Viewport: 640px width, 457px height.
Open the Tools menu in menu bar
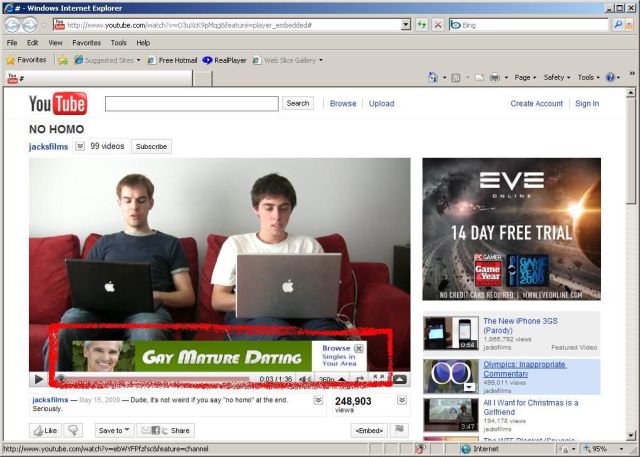point(118,43)
